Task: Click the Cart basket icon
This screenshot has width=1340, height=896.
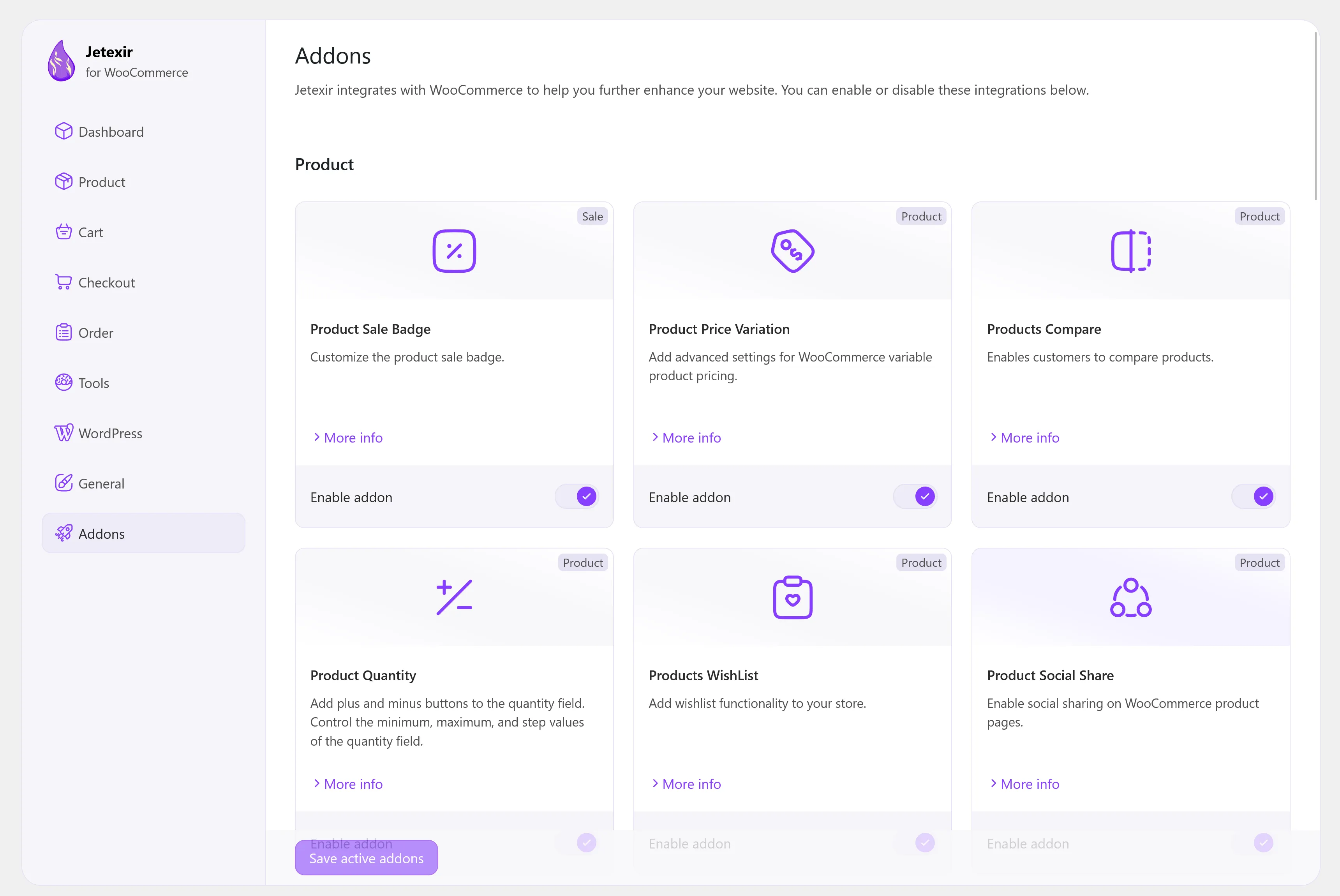Action: [63, 232]
